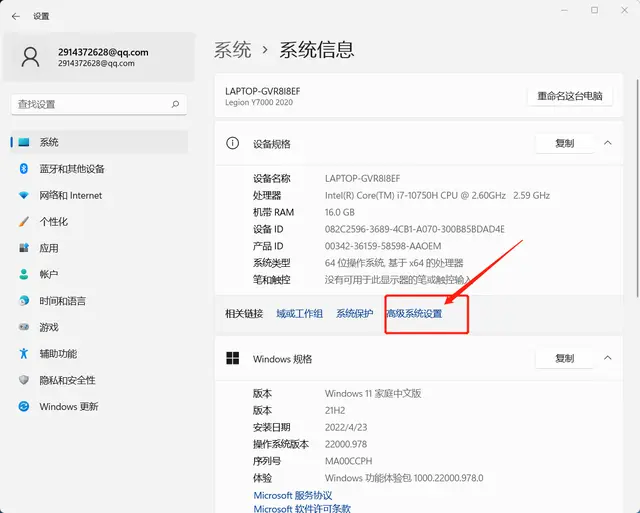Maximize the 设置 window
640x513 pixels.
click(595, 10)
